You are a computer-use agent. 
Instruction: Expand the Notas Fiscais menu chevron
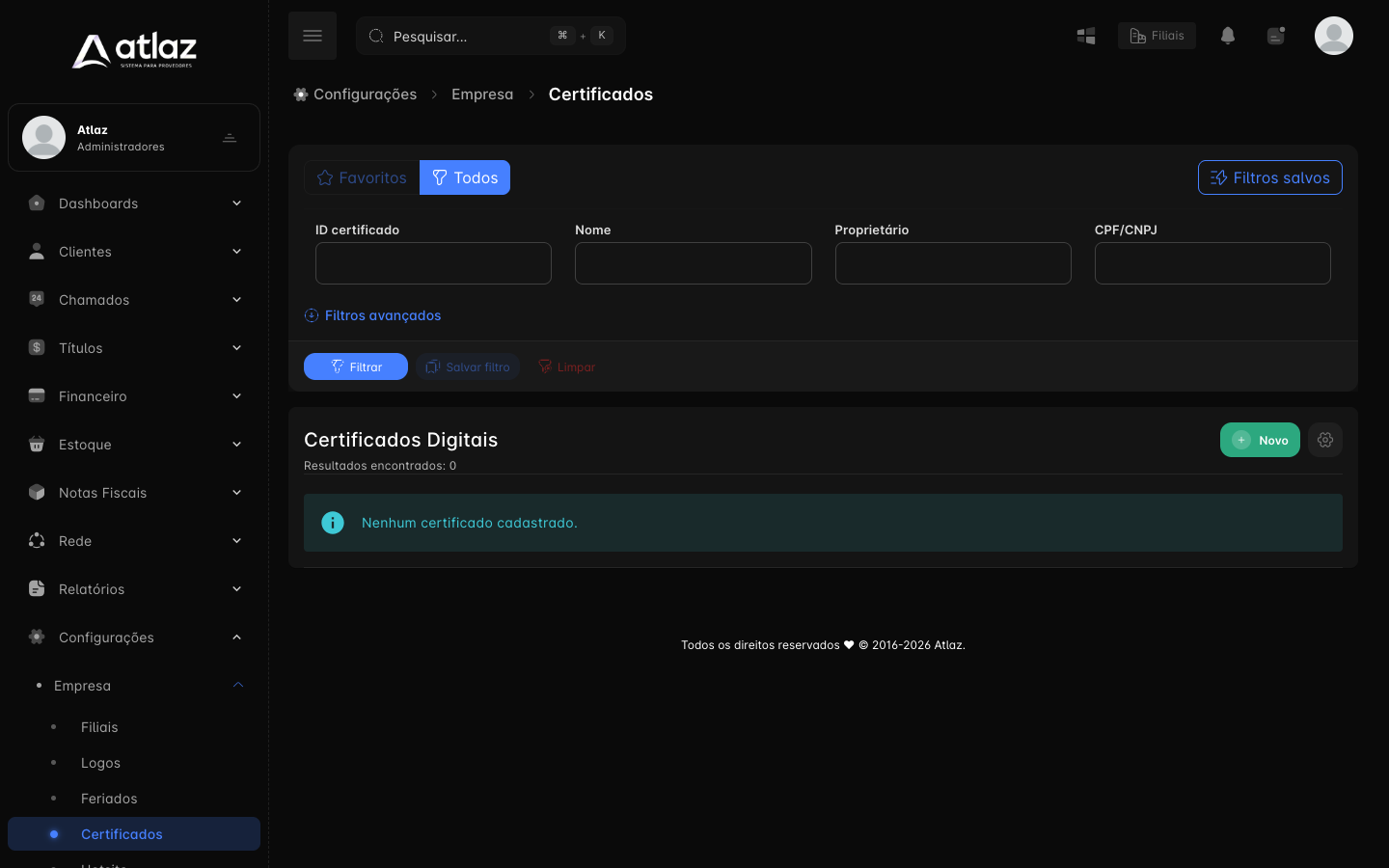point(236,492)
